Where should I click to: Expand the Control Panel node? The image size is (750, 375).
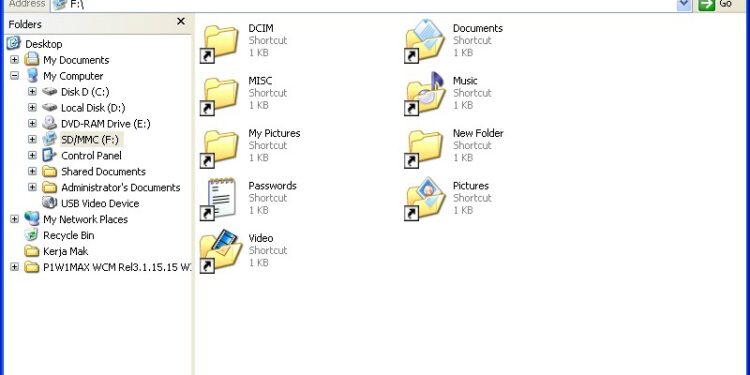point(32,155)
